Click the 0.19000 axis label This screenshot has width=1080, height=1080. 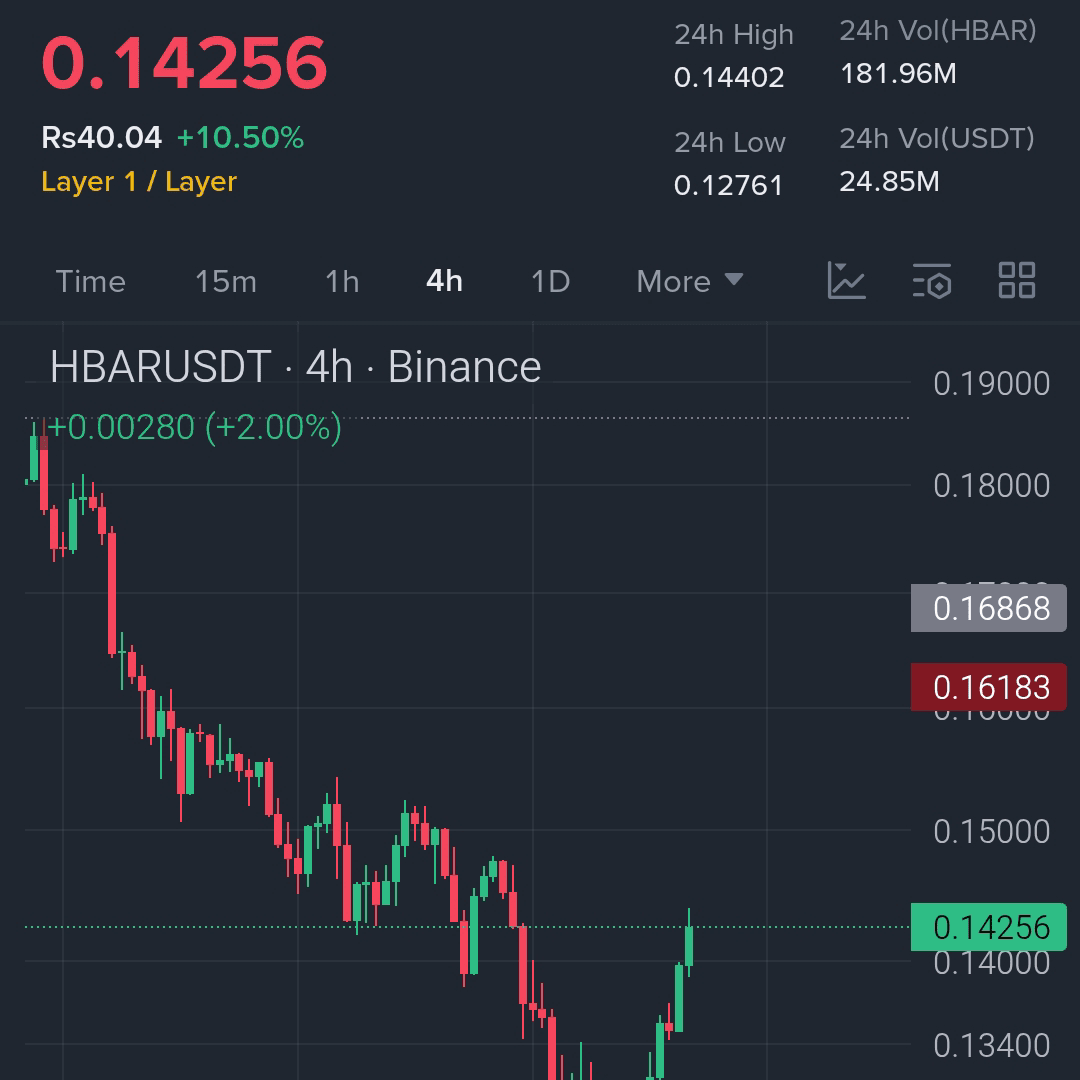click(x=991, y=384)
